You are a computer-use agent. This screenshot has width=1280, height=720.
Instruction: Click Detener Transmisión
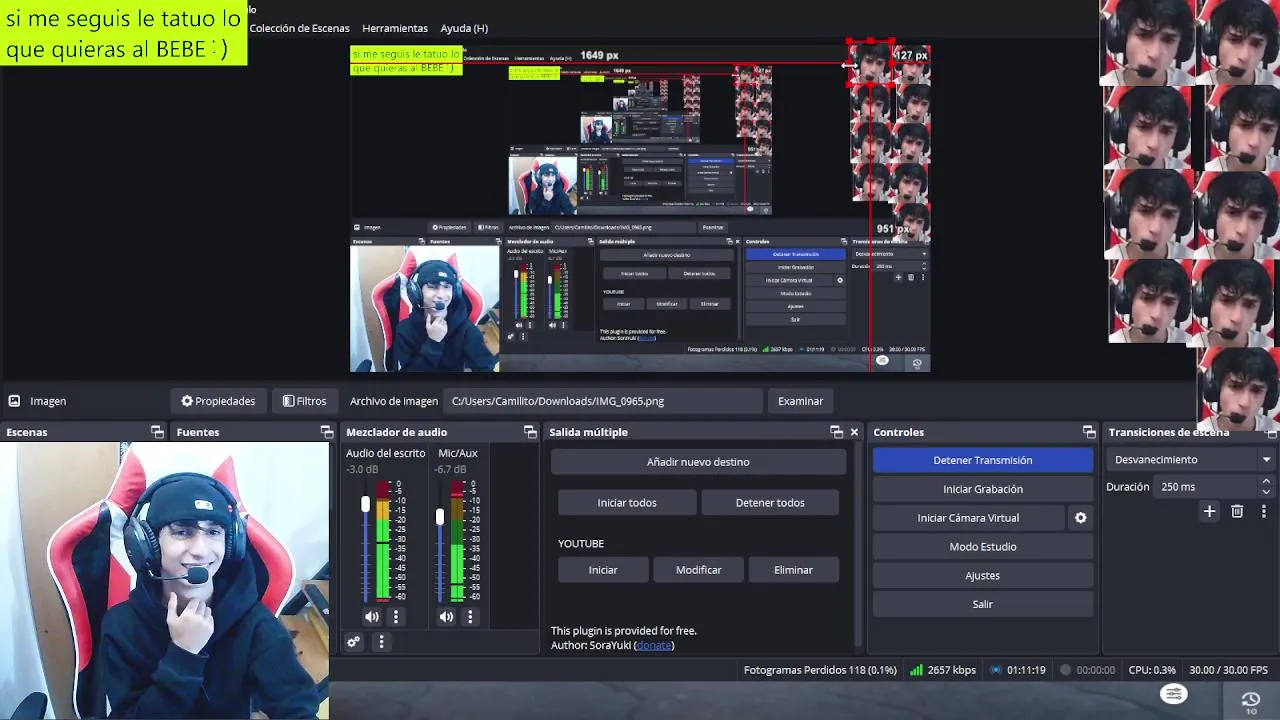point(983,460)
